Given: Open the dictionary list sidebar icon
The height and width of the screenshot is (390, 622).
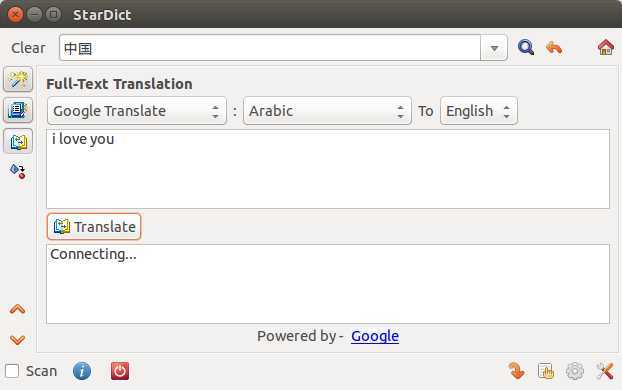Looking at the screenshot, I should point(18,110).
